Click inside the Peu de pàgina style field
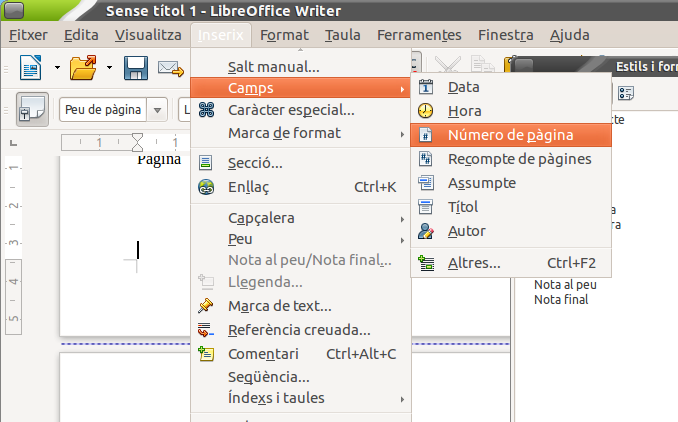Viewport: 678px width, 422px height. (103, 110)
